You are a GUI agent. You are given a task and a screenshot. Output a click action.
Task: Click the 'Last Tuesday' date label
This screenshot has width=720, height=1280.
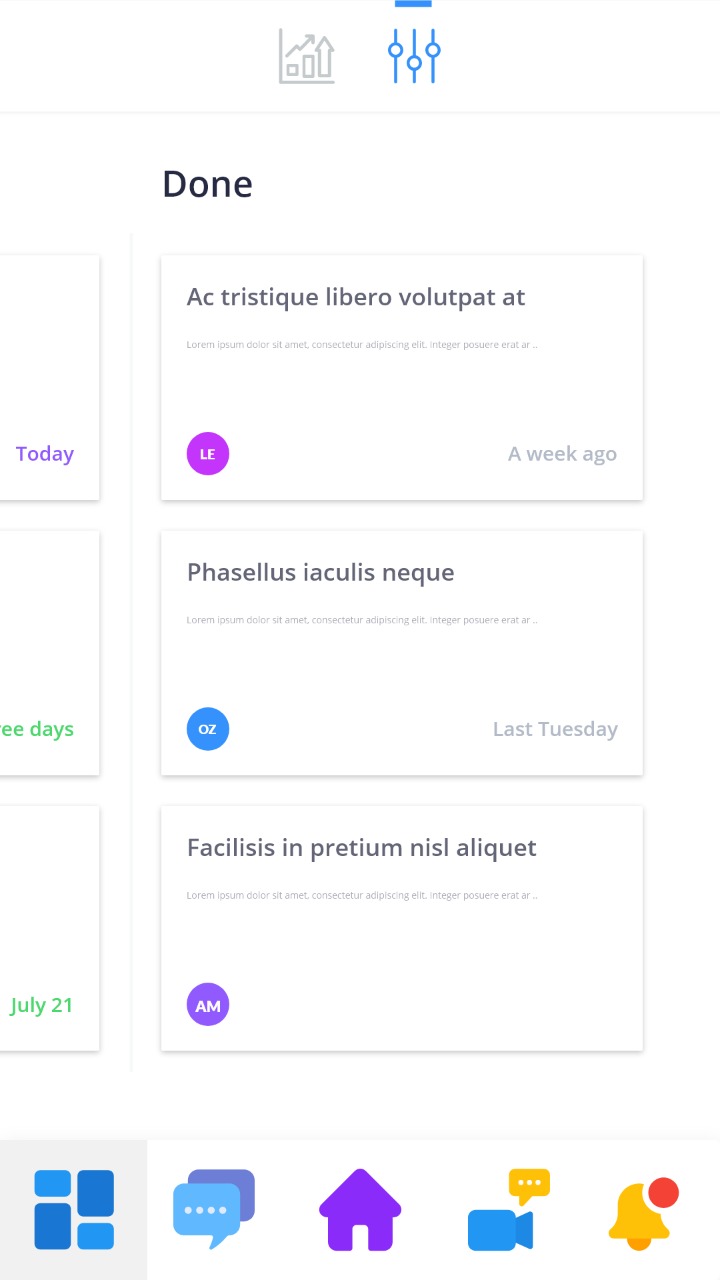(x=555, y=729)
